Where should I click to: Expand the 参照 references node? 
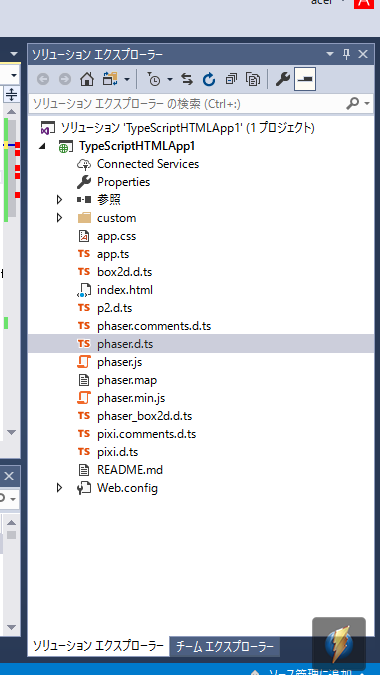point(59,200)
